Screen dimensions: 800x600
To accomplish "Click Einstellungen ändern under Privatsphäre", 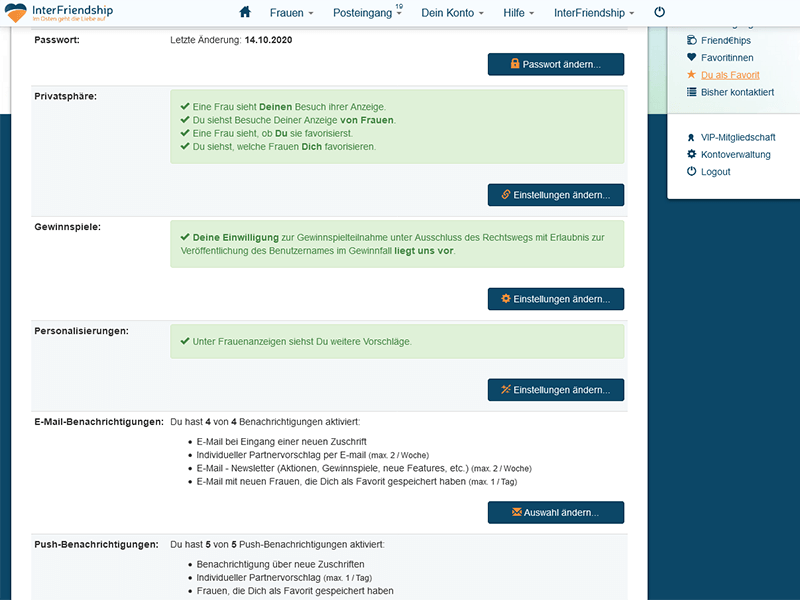I will (556, 195).
